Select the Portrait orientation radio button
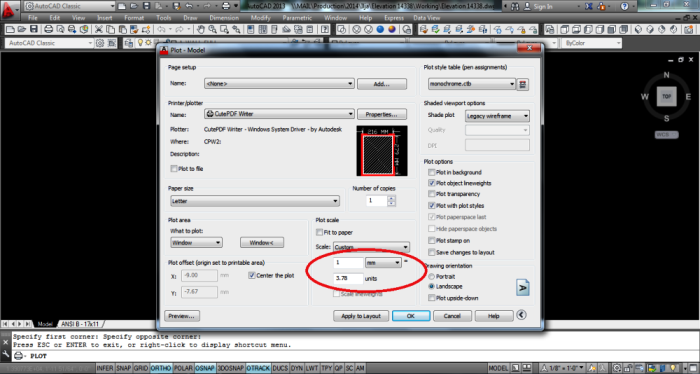The height and width of the screenshot is (374, 700). (432, 277)
